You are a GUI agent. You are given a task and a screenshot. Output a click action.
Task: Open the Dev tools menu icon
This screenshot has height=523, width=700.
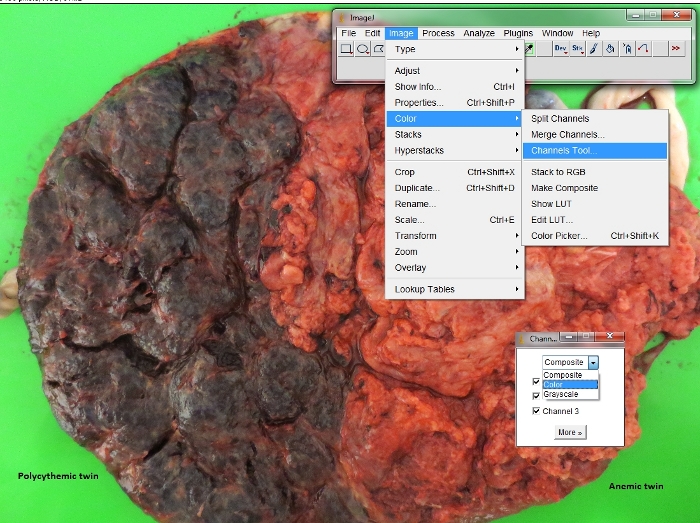(x=560, y=49)
